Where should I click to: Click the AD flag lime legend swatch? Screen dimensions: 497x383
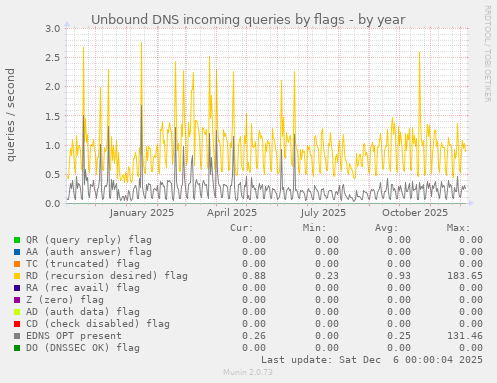coord(17,312)
